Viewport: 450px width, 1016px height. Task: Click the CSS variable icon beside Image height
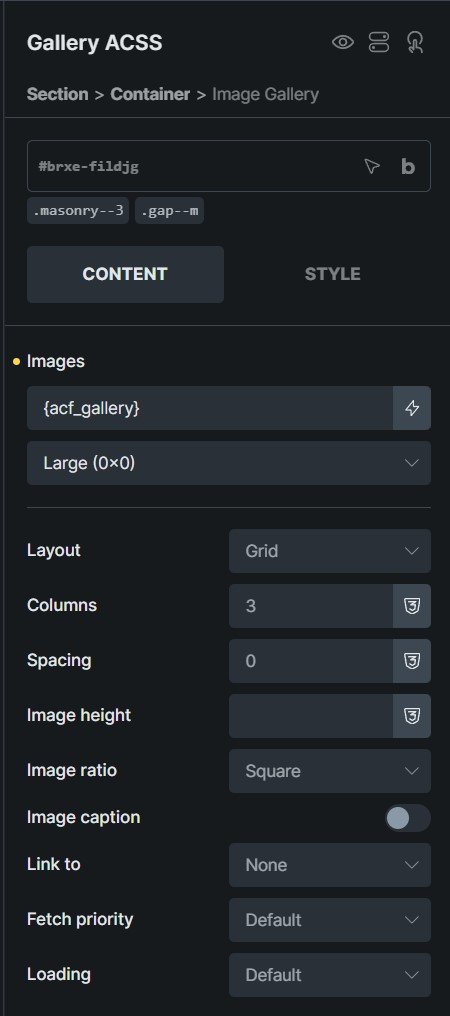click(x=412, y=716)
